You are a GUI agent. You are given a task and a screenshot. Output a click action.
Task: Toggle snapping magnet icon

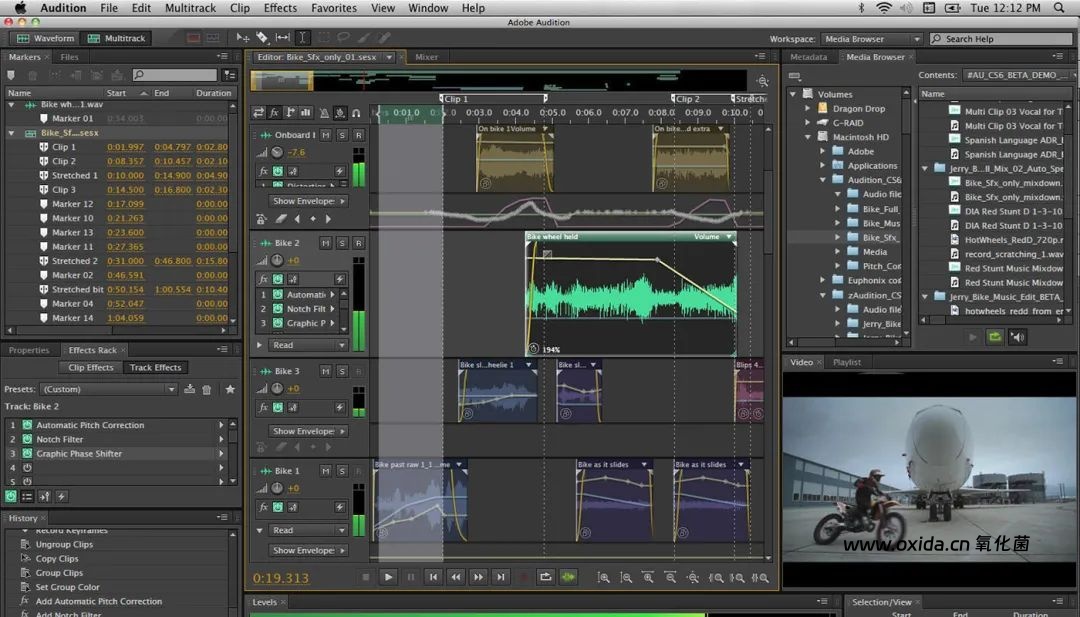356,113
